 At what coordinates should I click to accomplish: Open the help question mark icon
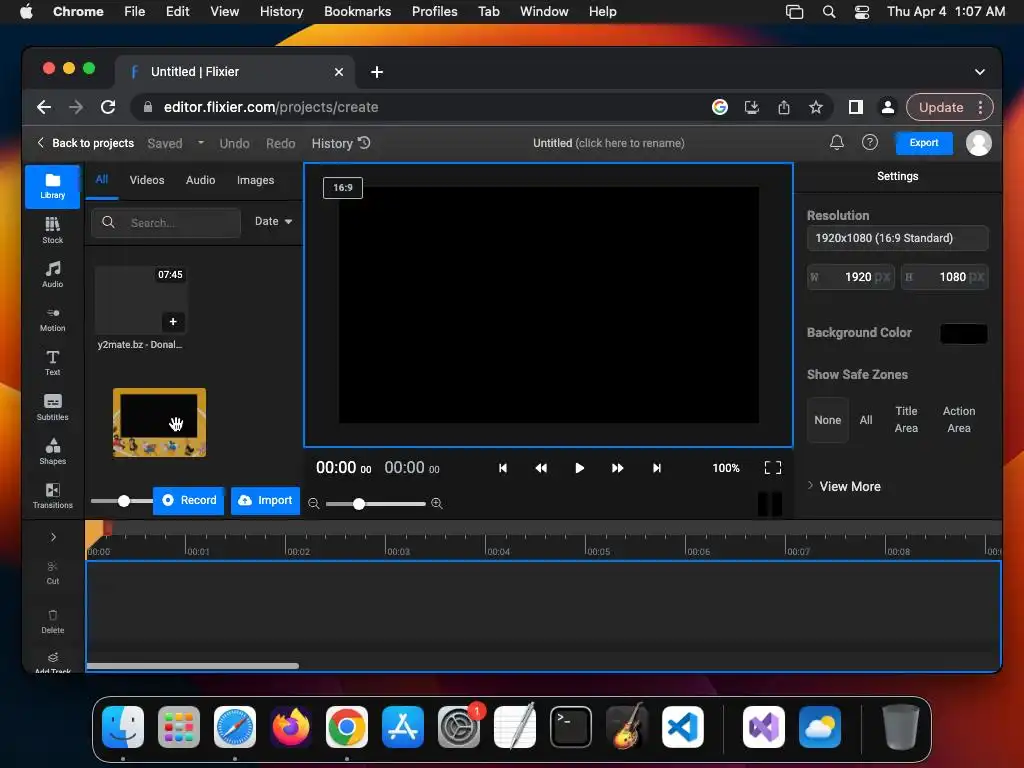(869, 142)
